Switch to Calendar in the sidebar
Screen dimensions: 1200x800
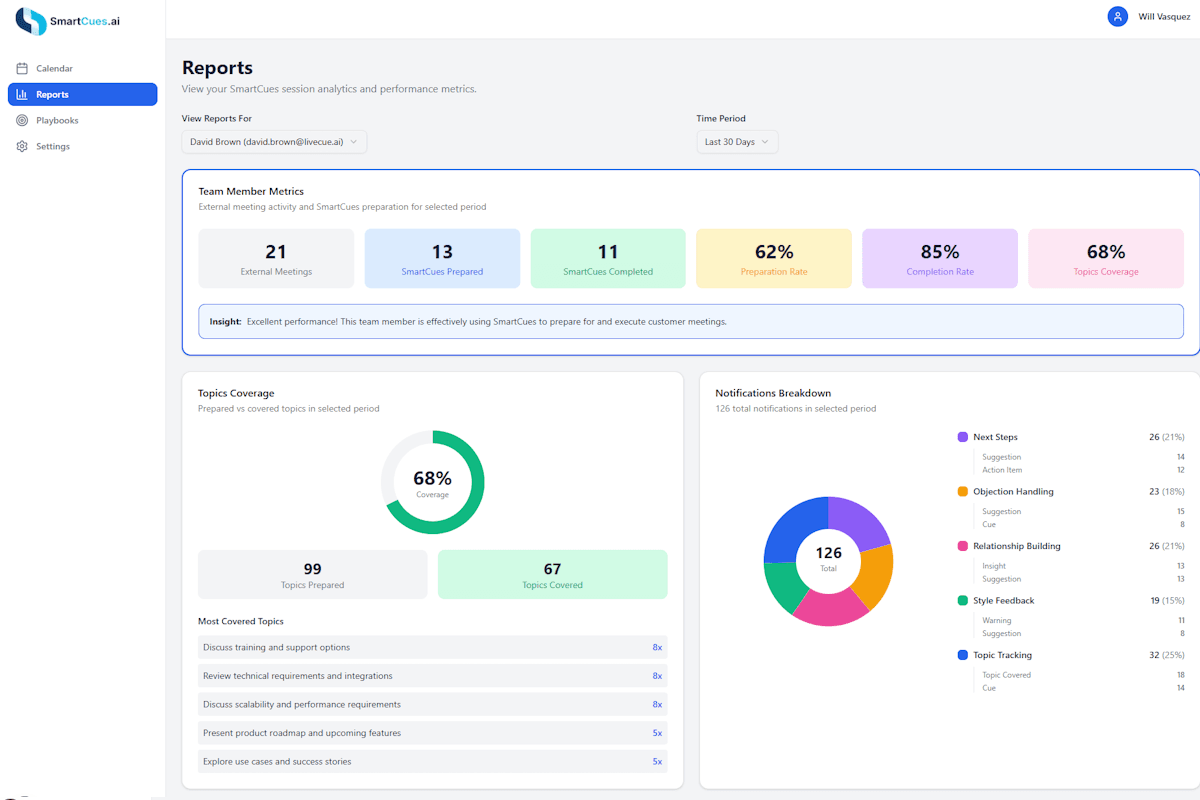click(x=57, y=68)
